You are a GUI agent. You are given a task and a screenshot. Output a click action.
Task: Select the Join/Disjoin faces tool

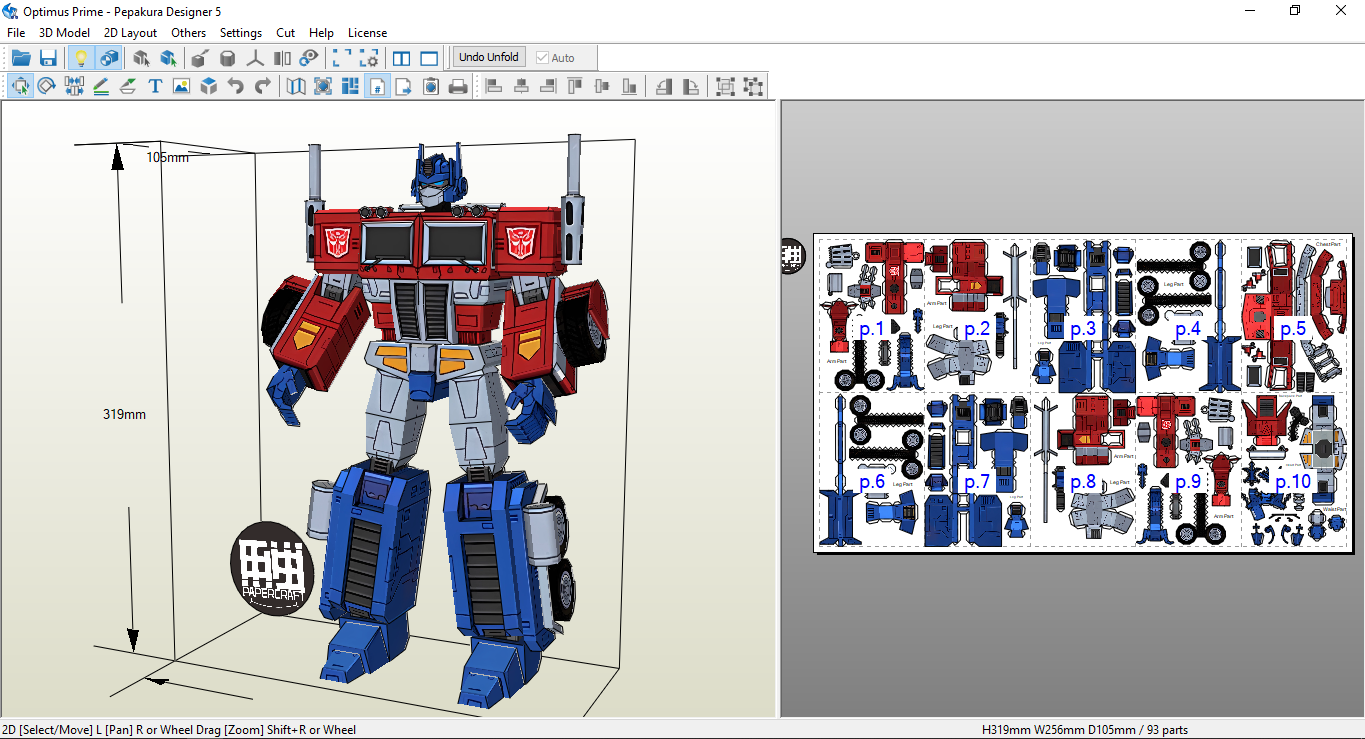[x=74, y=86]
